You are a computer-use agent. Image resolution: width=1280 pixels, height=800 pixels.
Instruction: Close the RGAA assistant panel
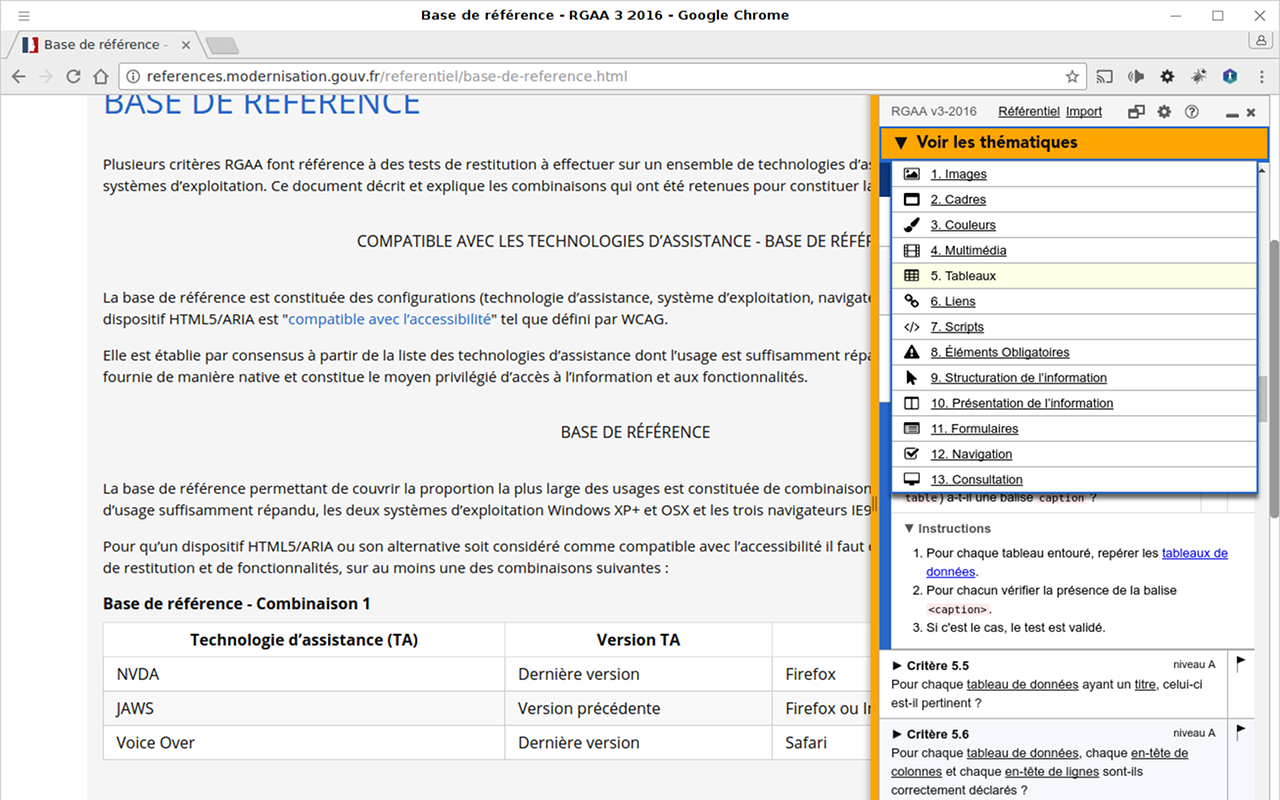[x=1251, y=113]
